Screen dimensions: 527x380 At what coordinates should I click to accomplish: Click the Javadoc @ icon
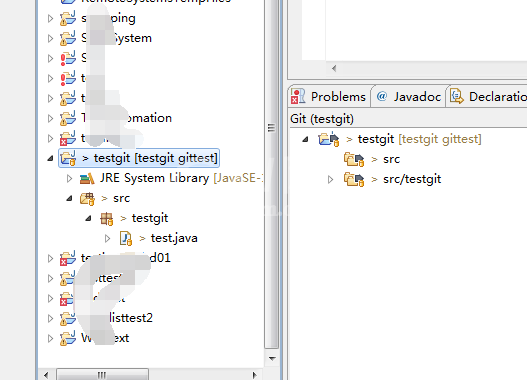382,96
